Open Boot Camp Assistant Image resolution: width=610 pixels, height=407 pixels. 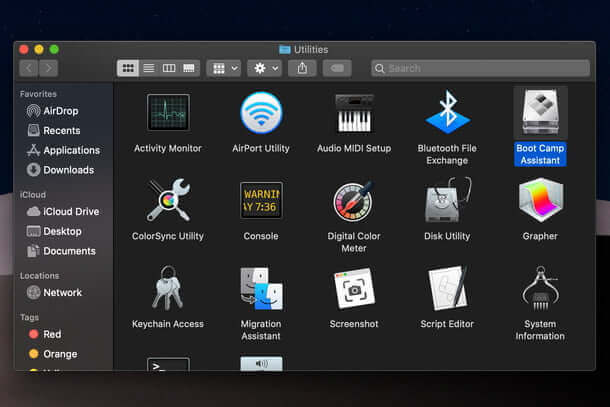point(540,113)
